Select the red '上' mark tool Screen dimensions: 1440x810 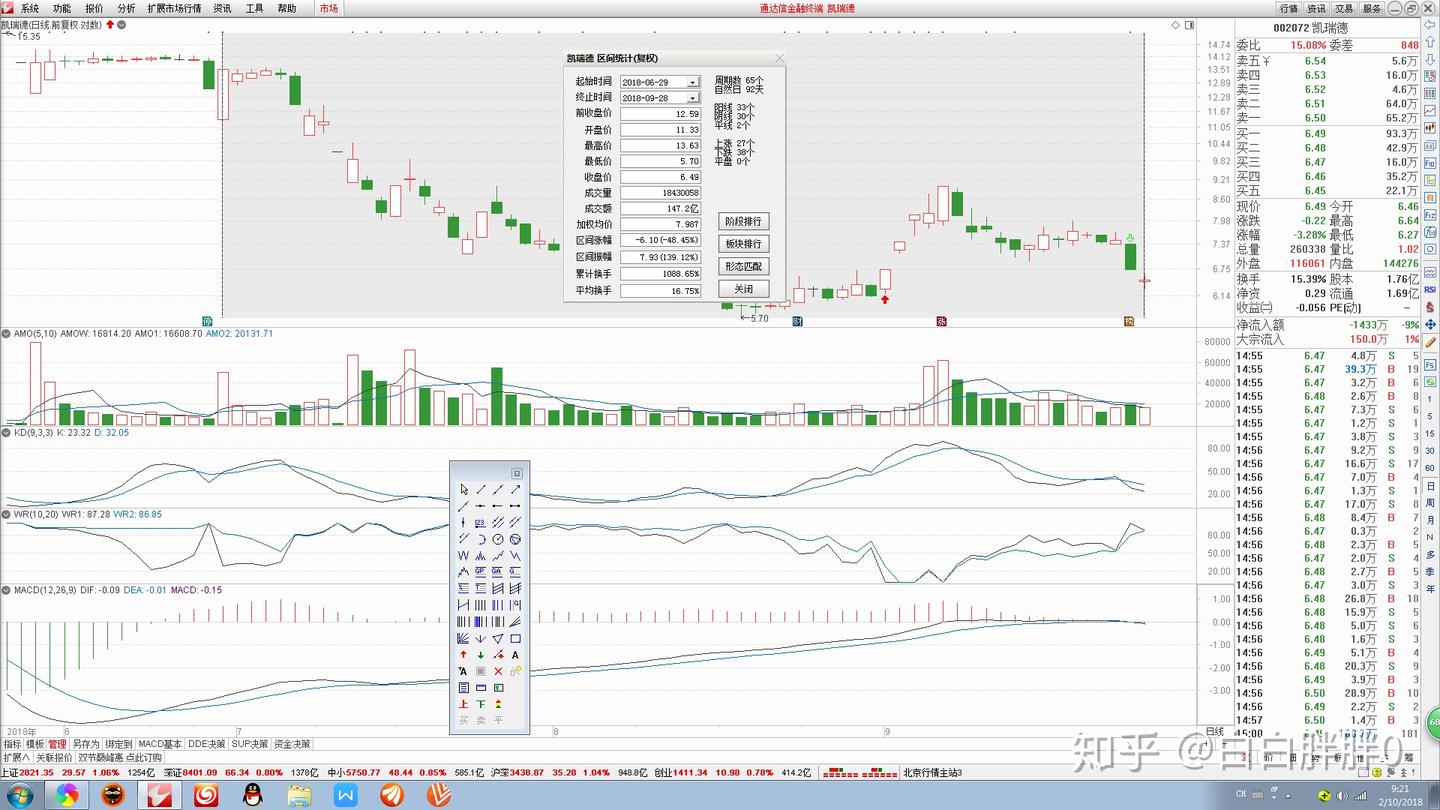click(464, 704)
